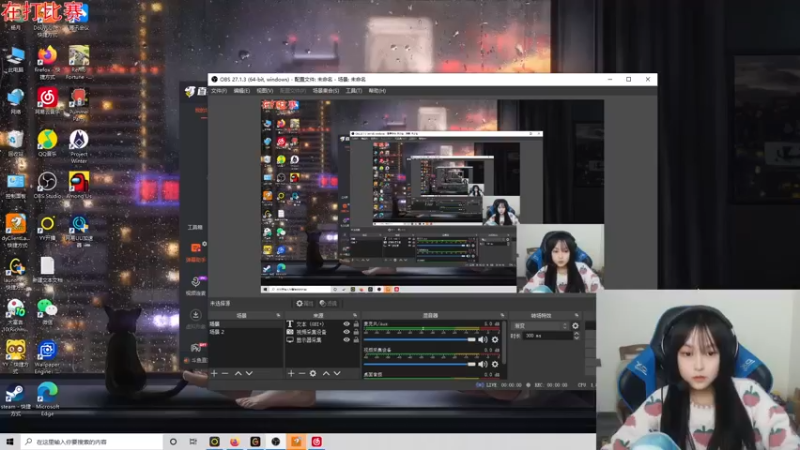This screenshot has width=800, height=450.
Task: Click the Windows taskbar search box
Action: click(x=92, y=441)
